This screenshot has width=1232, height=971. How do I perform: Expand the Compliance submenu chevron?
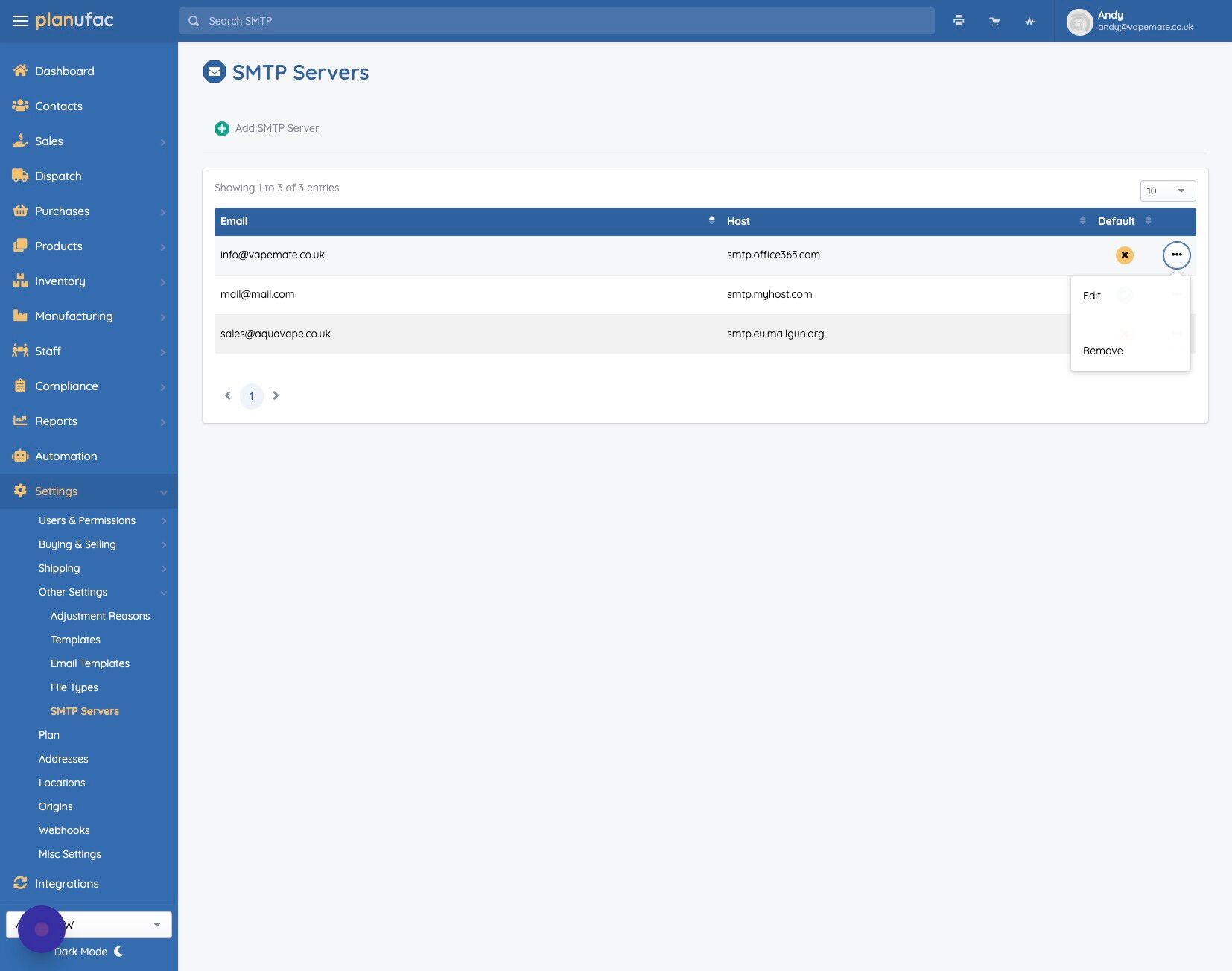(162, 386)
